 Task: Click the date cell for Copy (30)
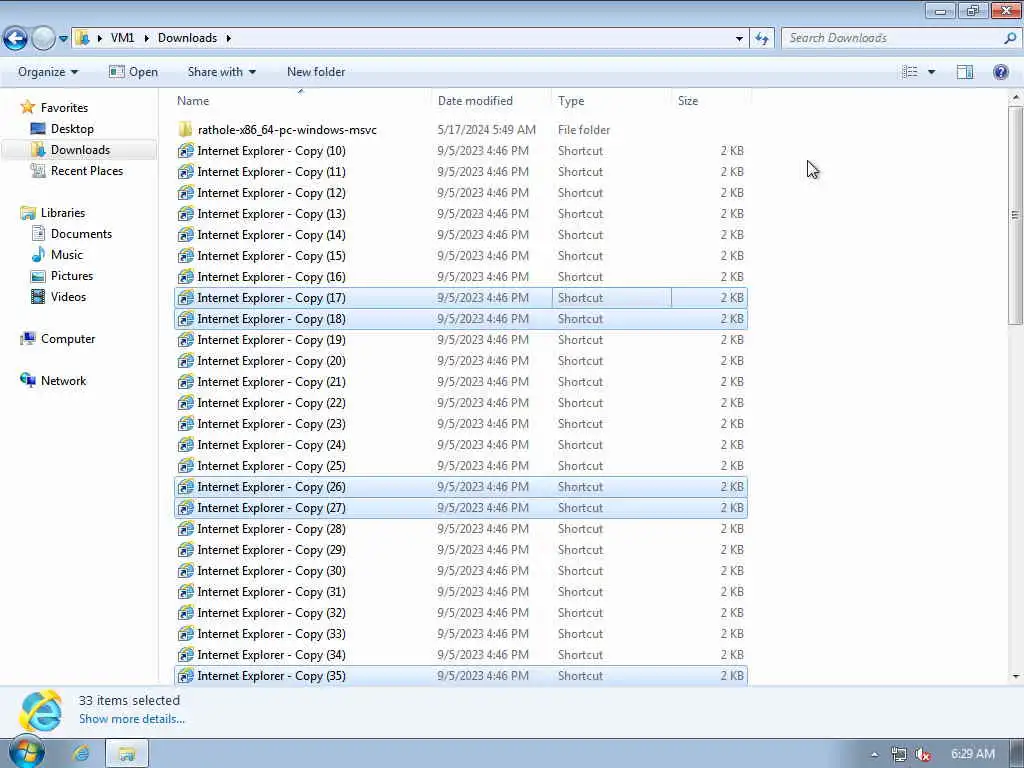(483, 571)
